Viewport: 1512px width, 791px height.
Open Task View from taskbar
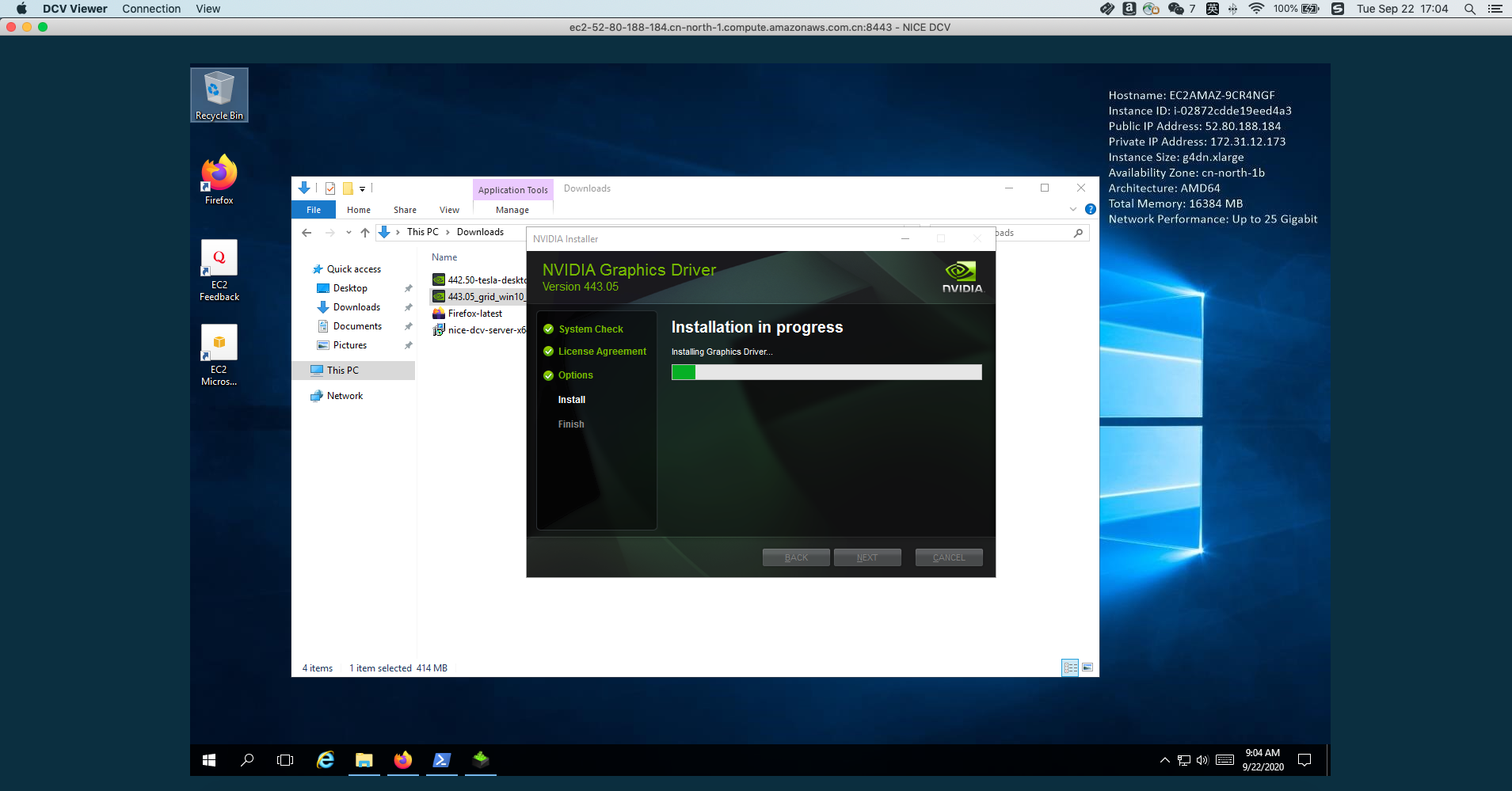tap(285, 760)
